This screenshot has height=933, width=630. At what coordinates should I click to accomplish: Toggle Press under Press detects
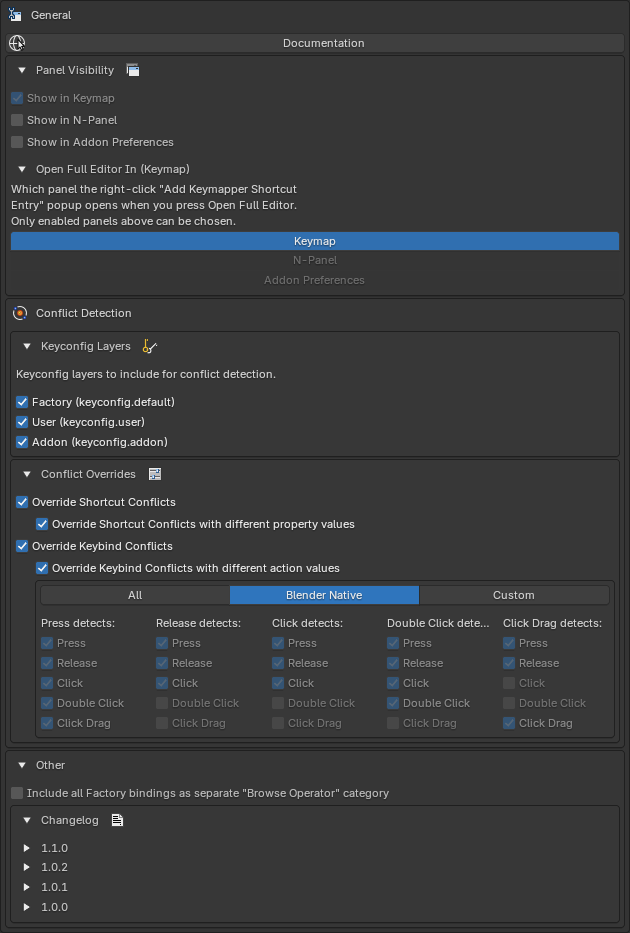[x=47, y=643]
